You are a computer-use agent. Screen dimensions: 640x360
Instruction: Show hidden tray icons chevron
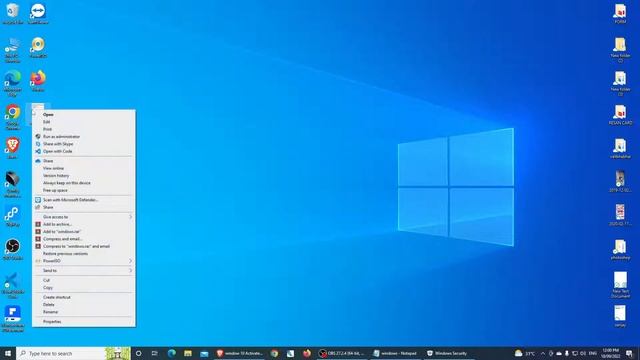(543, 353)
